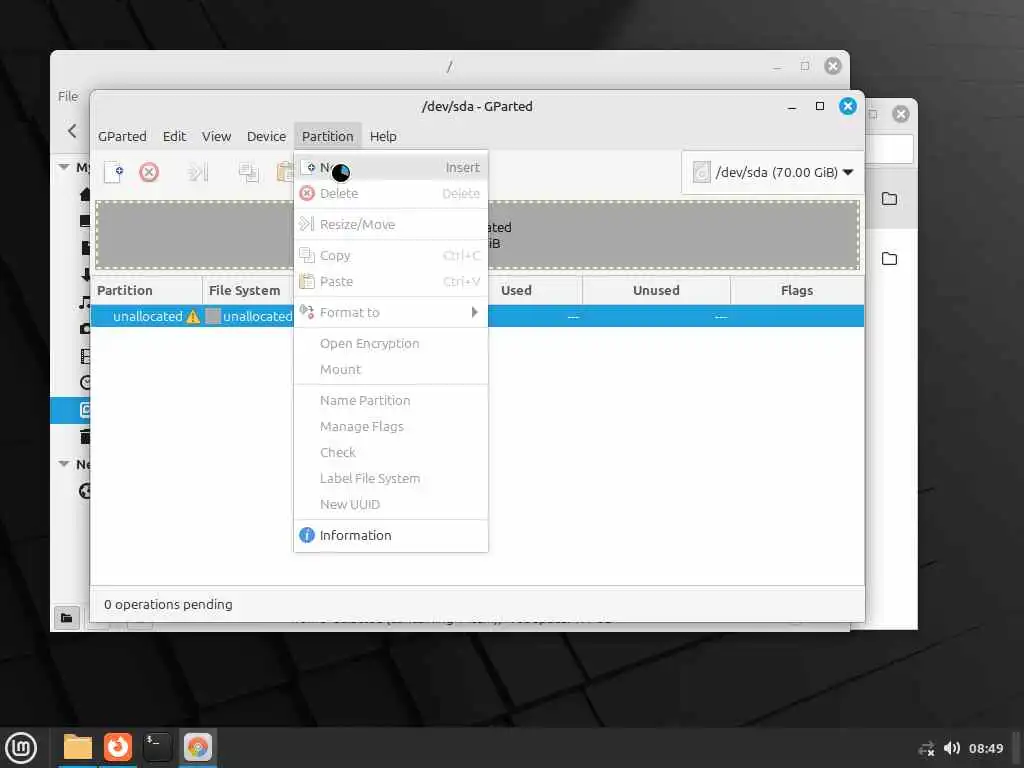The height and width of the screenshot is (768, 1024).
Task: Open the Linux Mint start menu
Action: click(x=21, y=748)
